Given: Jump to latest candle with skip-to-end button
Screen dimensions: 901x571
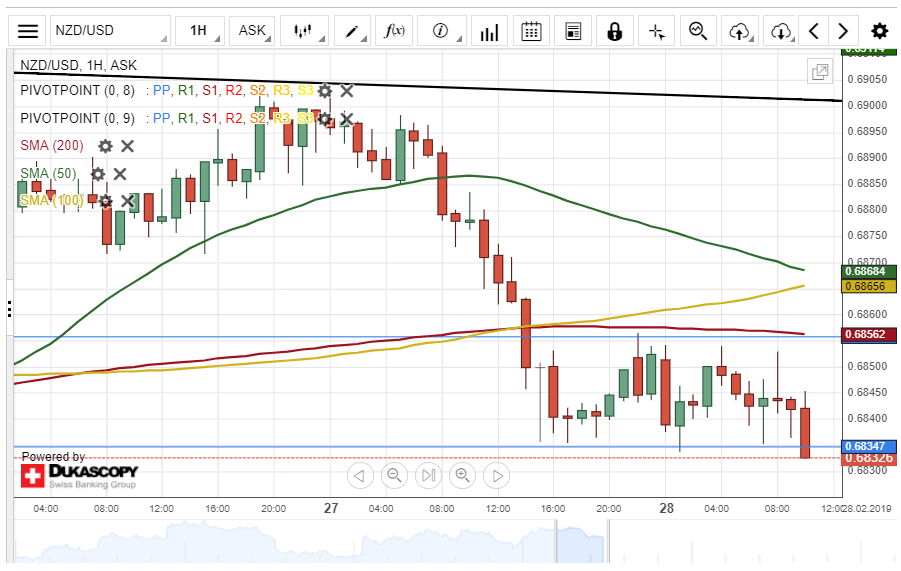Looking at the screenshot, I should tap(428, 475).
